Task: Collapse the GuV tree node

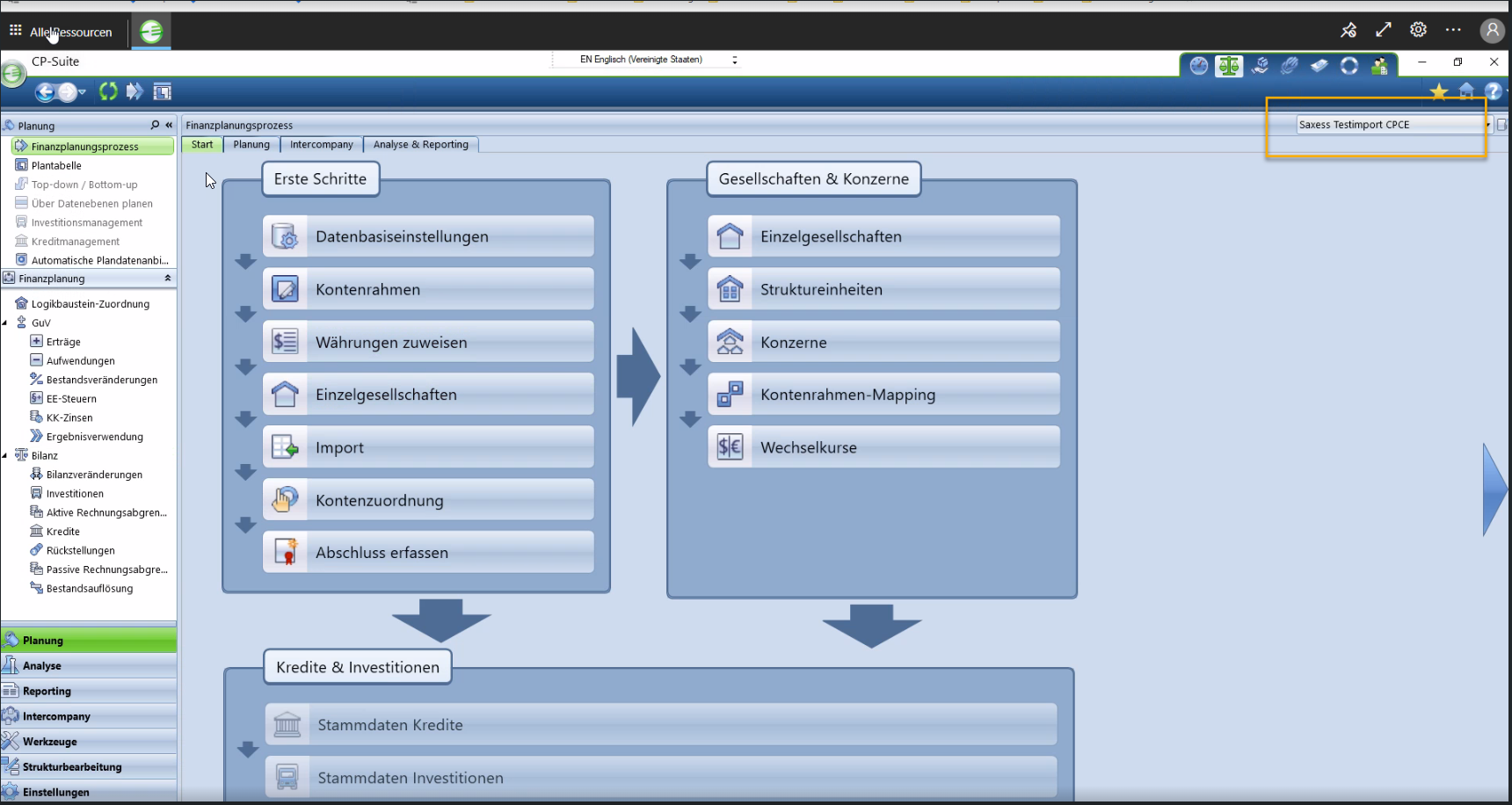Action: (5, 323)
